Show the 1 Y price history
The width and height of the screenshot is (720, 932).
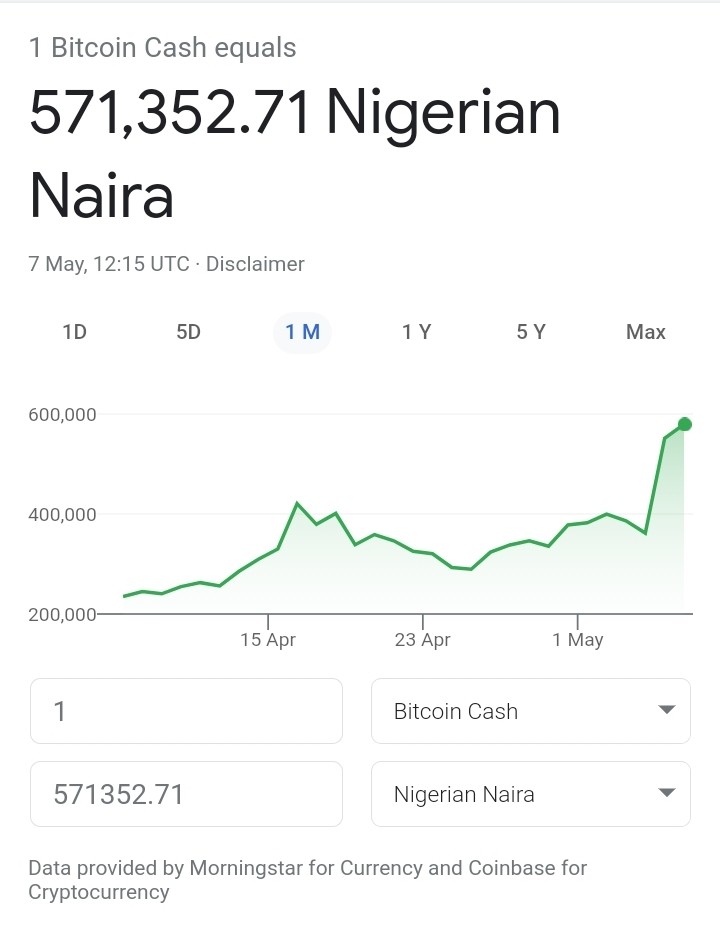(x=416, y=332)
